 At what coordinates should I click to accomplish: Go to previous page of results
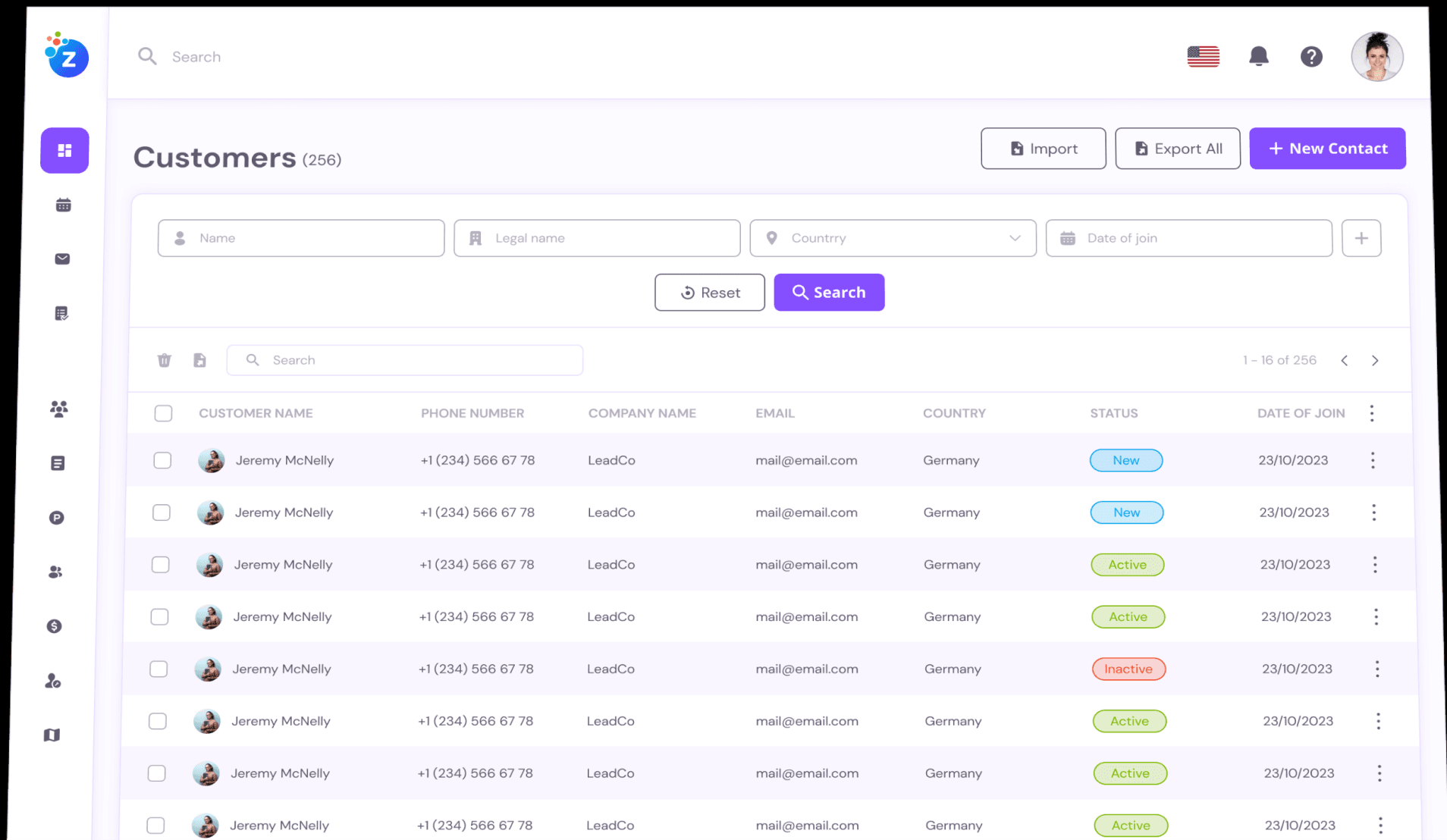[1344, 360]
